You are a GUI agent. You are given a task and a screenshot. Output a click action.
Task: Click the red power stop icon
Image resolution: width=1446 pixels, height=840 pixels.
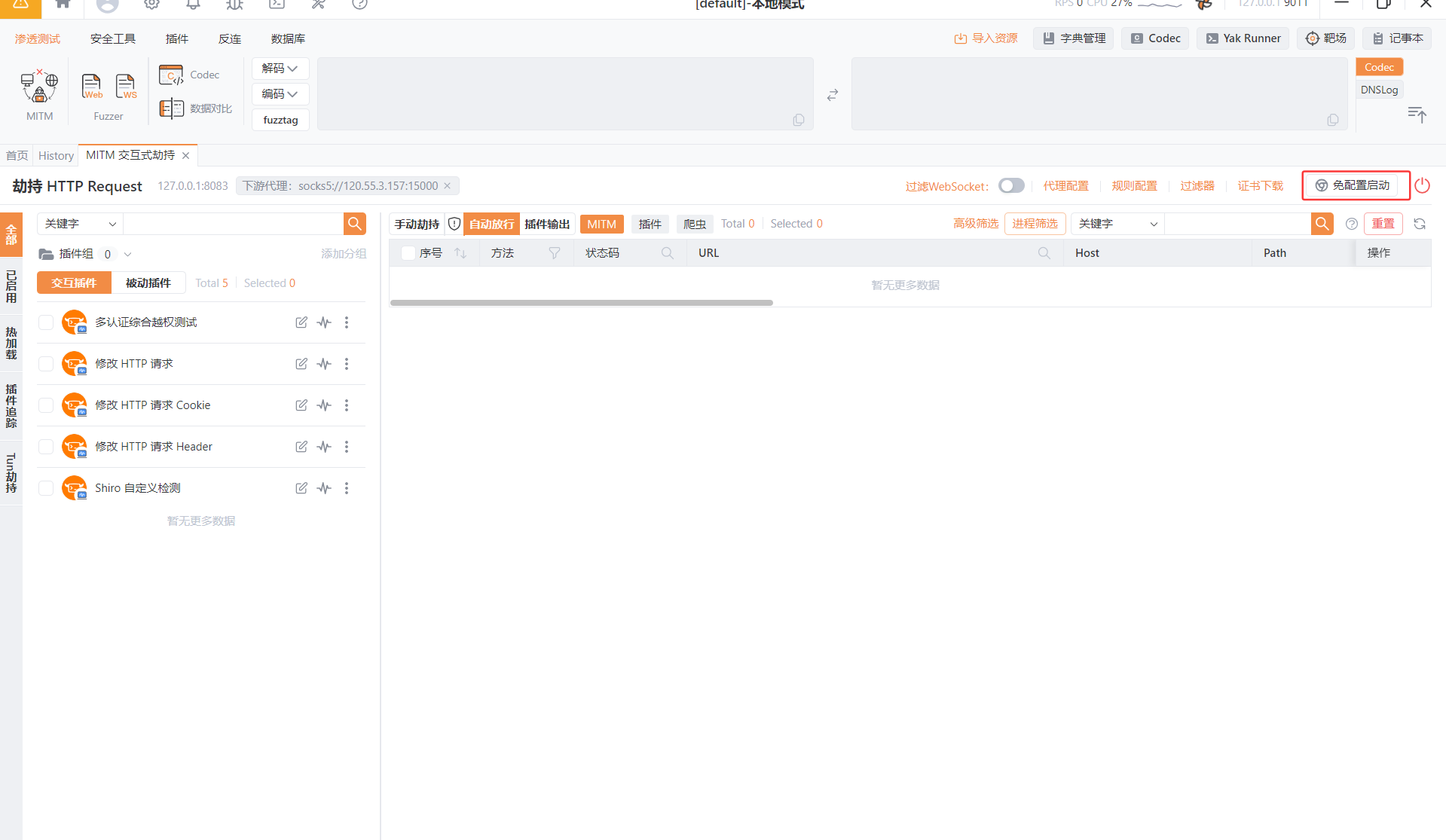tap(1422, 185)
